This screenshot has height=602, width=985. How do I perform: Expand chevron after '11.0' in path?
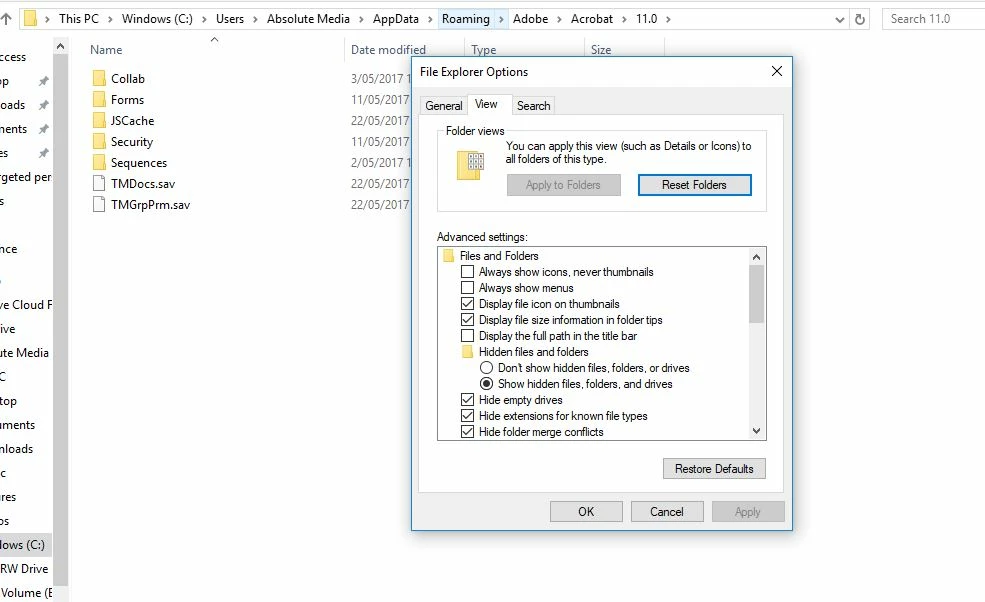(x=668, y=19)
